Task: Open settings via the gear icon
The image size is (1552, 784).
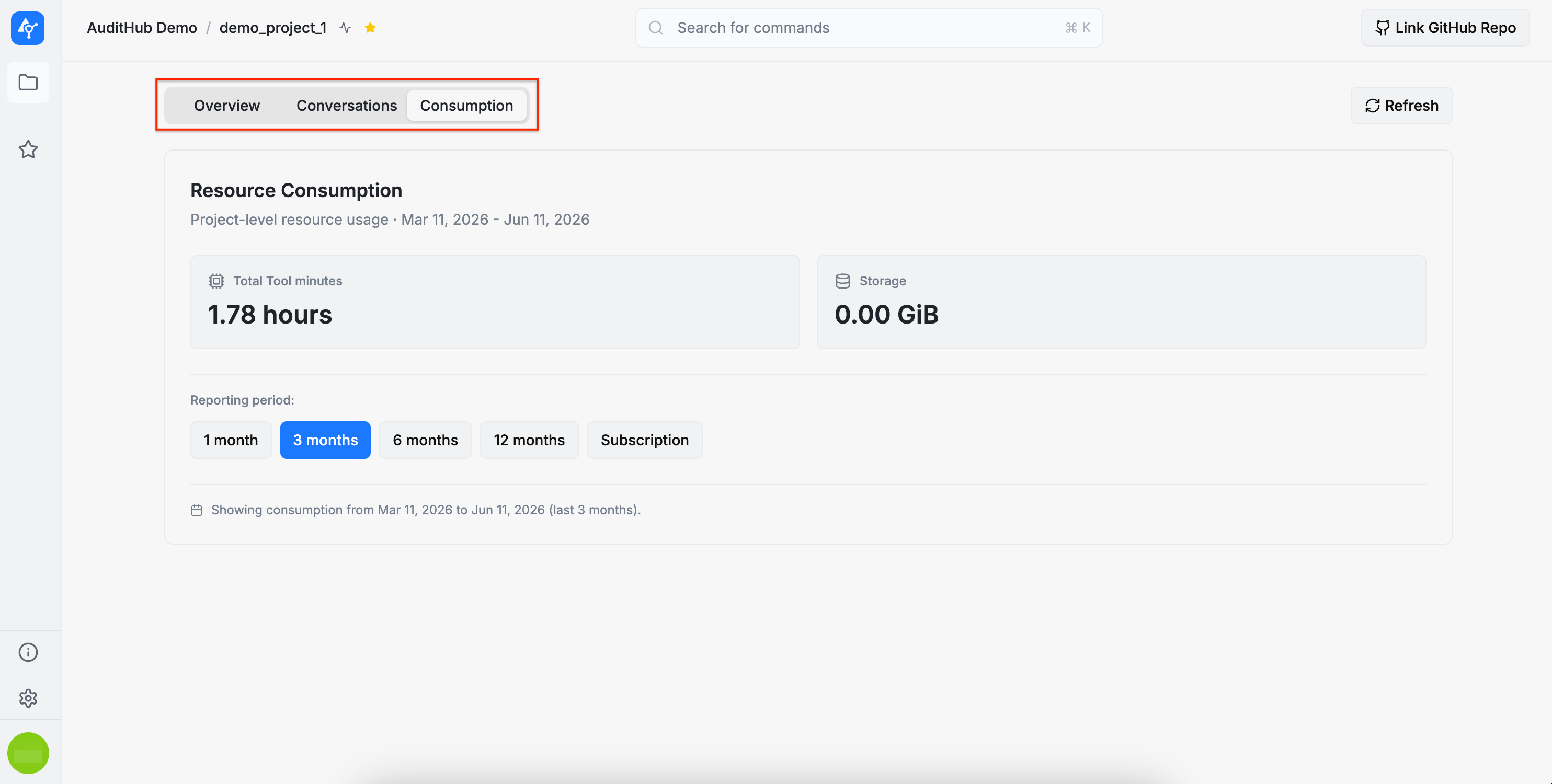Action: pos(28,698)
